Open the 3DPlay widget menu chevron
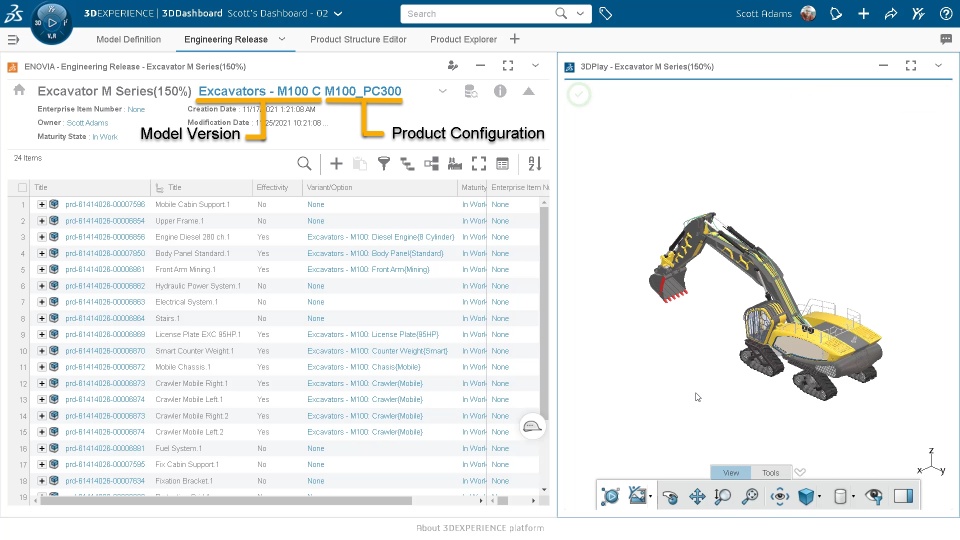The image size is (960, 540). tap(938, 66)
